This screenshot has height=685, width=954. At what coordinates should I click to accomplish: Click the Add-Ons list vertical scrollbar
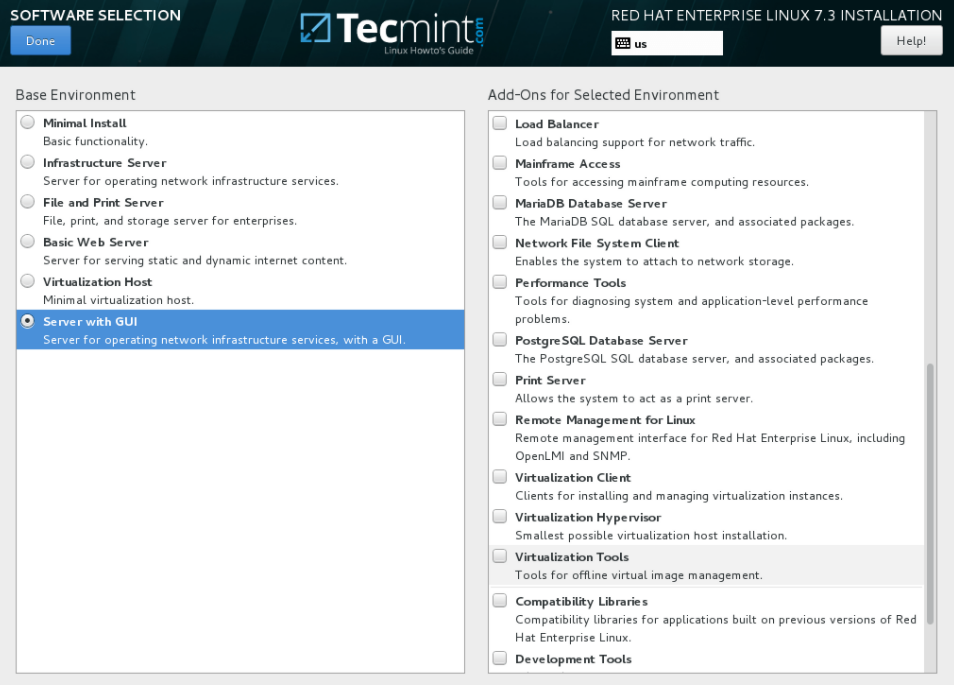pyautogui.click(x=930, y=493)
